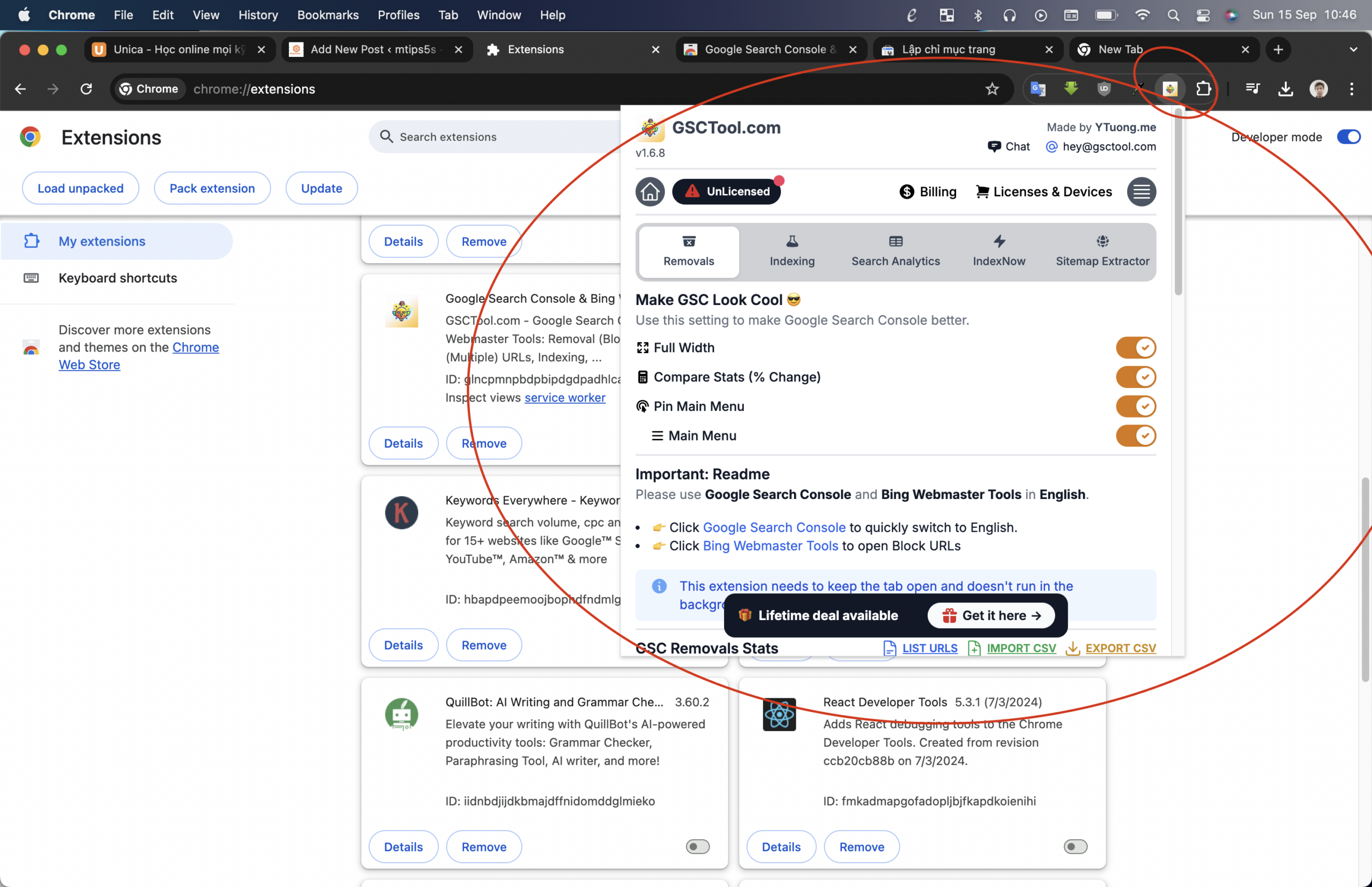Click the Google Translate extension icon

(1038, 89)
